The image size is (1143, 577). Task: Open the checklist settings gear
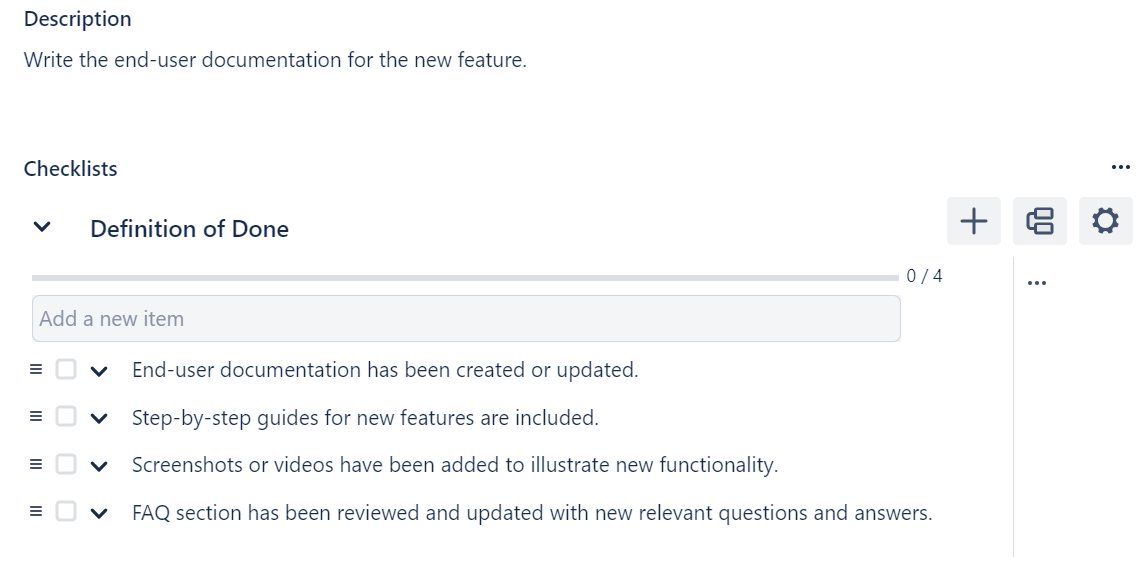1105,221
